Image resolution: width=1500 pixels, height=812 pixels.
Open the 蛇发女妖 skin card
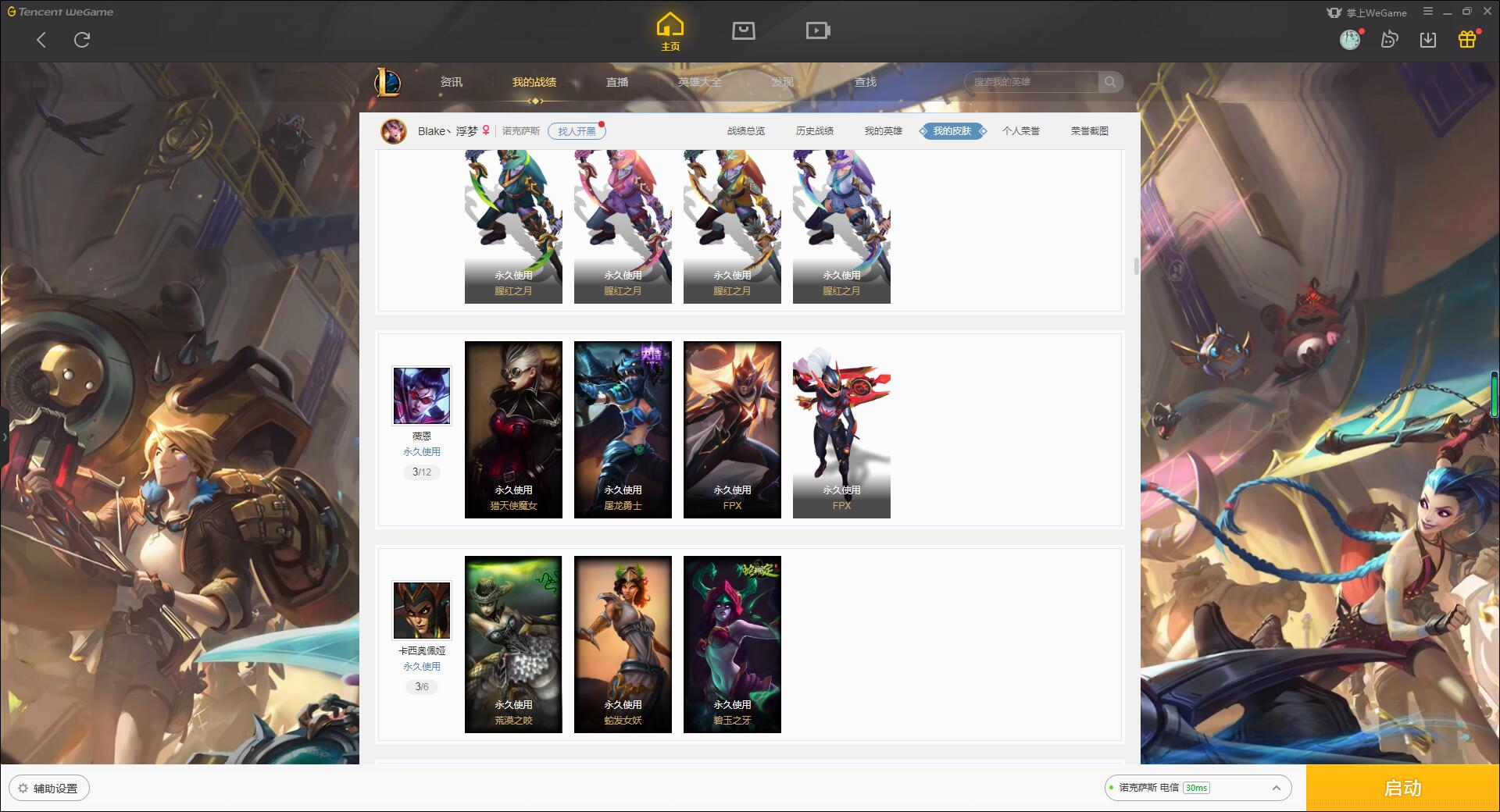(623, 644)
